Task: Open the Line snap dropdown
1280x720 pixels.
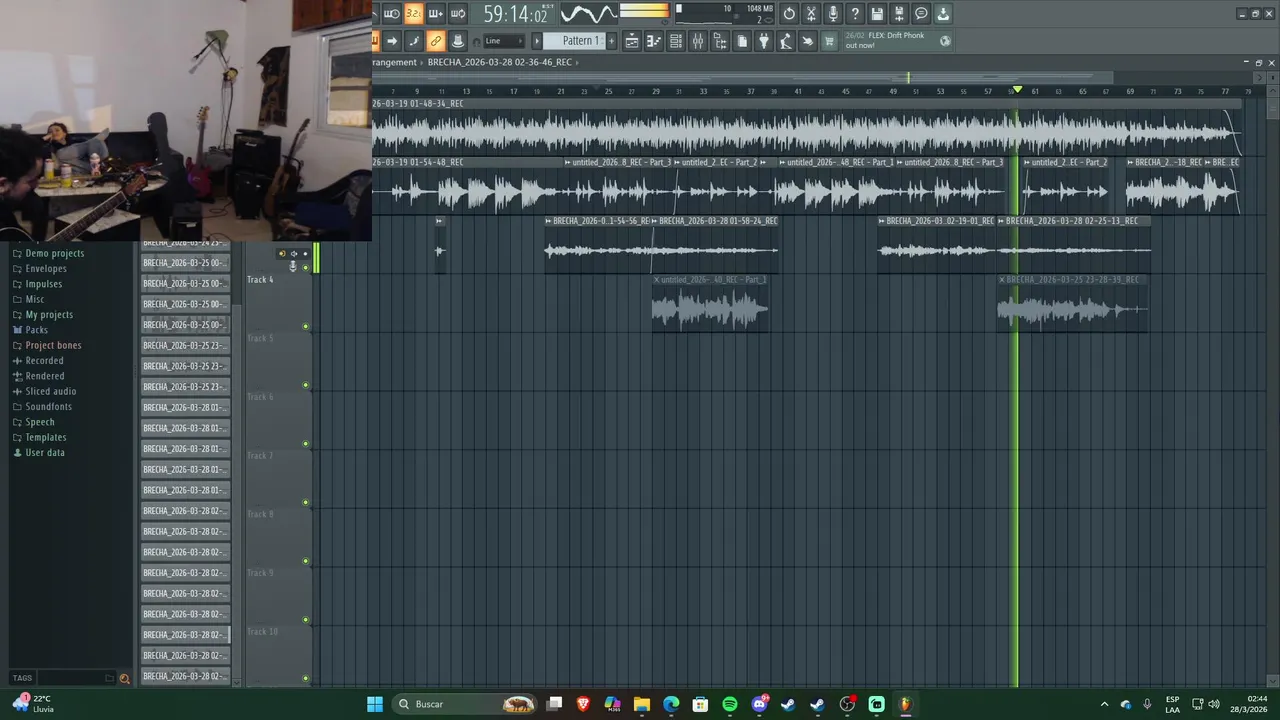Action: click(505, 41)
